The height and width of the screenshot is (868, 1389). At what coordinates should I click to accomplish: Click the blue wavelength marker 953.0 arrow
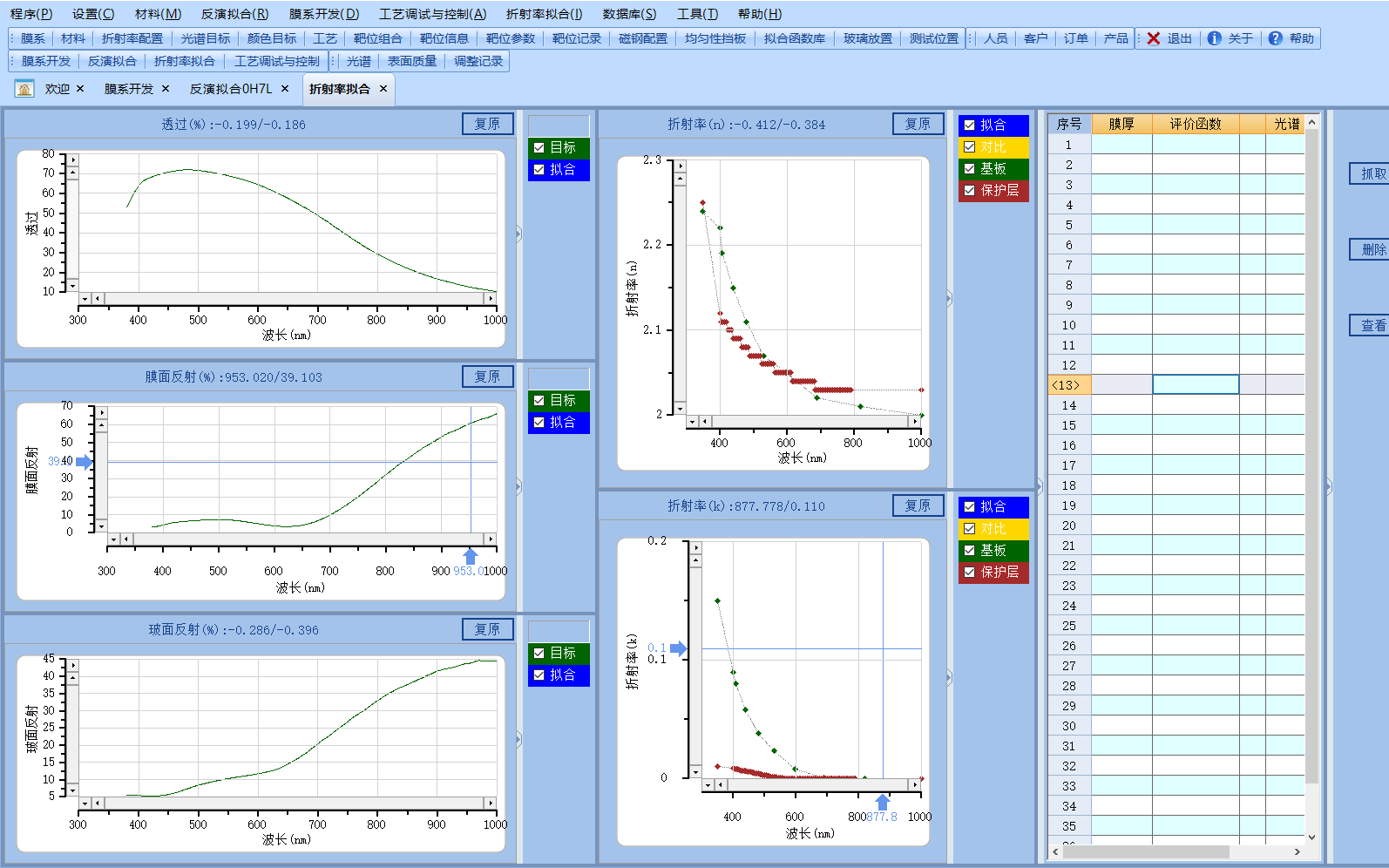tap(471, 556)
